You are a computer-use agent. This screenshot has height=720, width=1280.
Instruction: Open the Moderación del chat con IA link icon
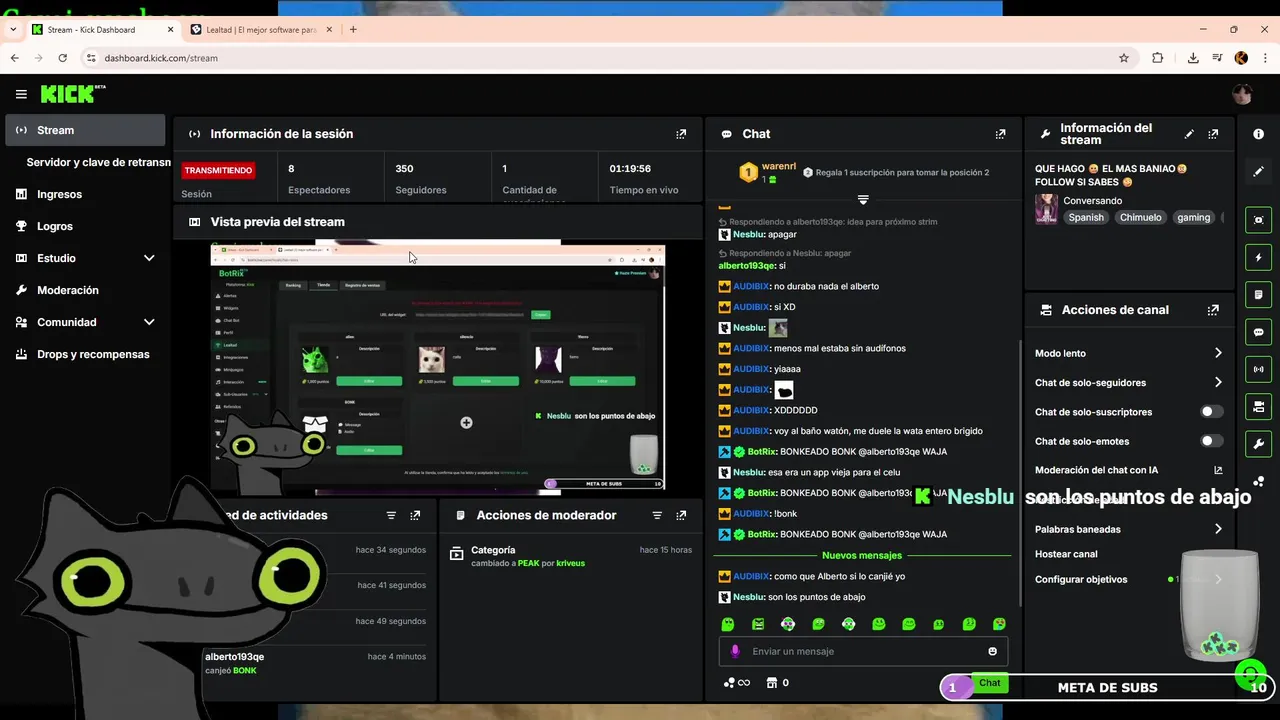(1218, 470)
